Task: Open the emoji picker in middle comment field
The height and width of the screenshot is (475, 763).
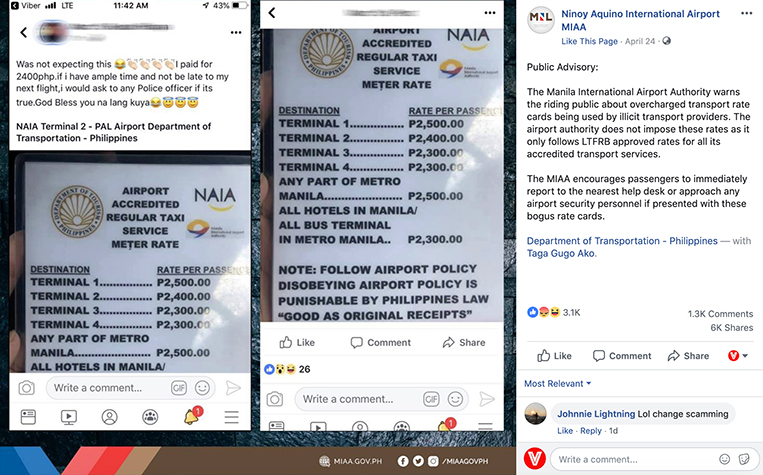Action: click(455, 399)
